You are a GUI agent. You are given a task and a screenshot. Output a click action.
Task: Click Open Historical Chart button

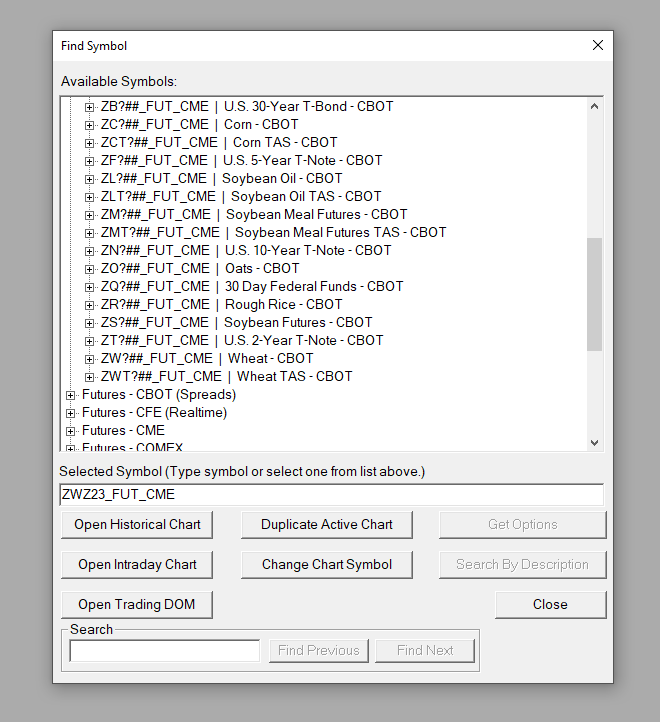pos(137,524)
